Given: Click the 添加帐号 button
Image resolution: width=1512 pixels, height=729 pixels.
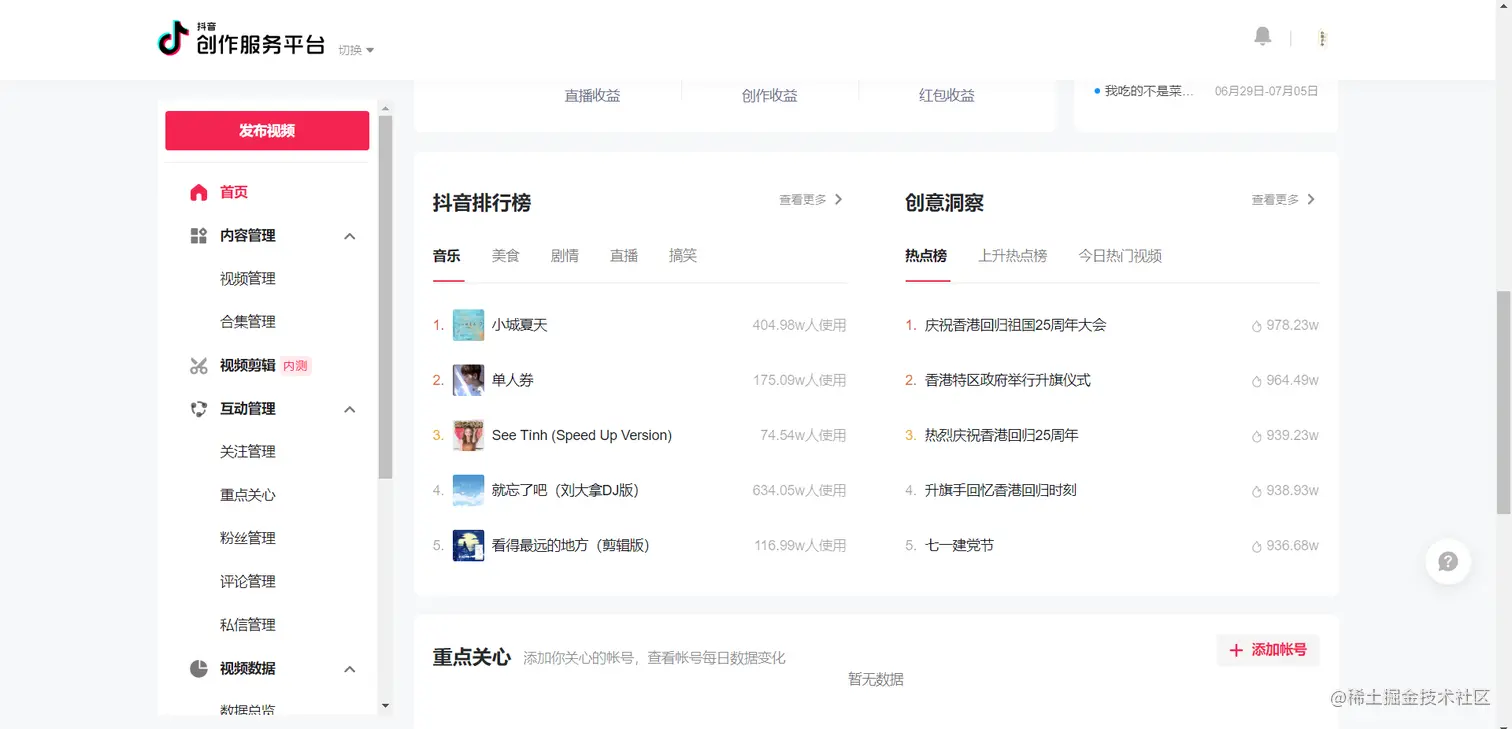Looking at the screenshot, I should [x=1267, y=650].
